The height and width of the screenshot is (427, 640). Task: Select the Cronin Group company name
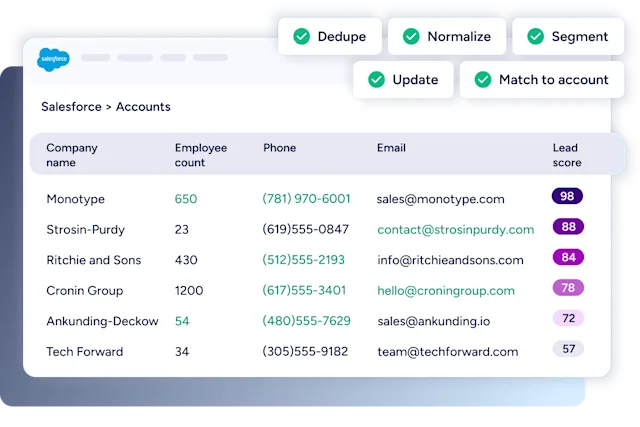click(85, 291)
